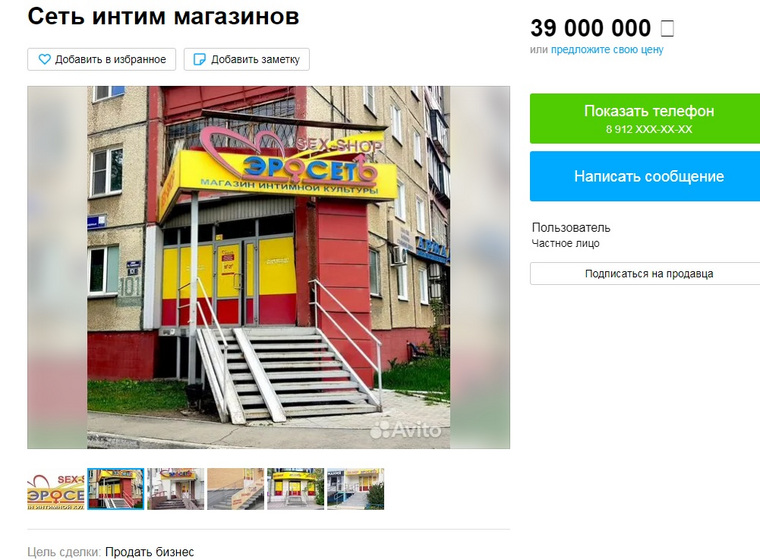760x560 pixels.
Task: Select the first thumbnail with Эросеть logo
Action: [56, 489]
